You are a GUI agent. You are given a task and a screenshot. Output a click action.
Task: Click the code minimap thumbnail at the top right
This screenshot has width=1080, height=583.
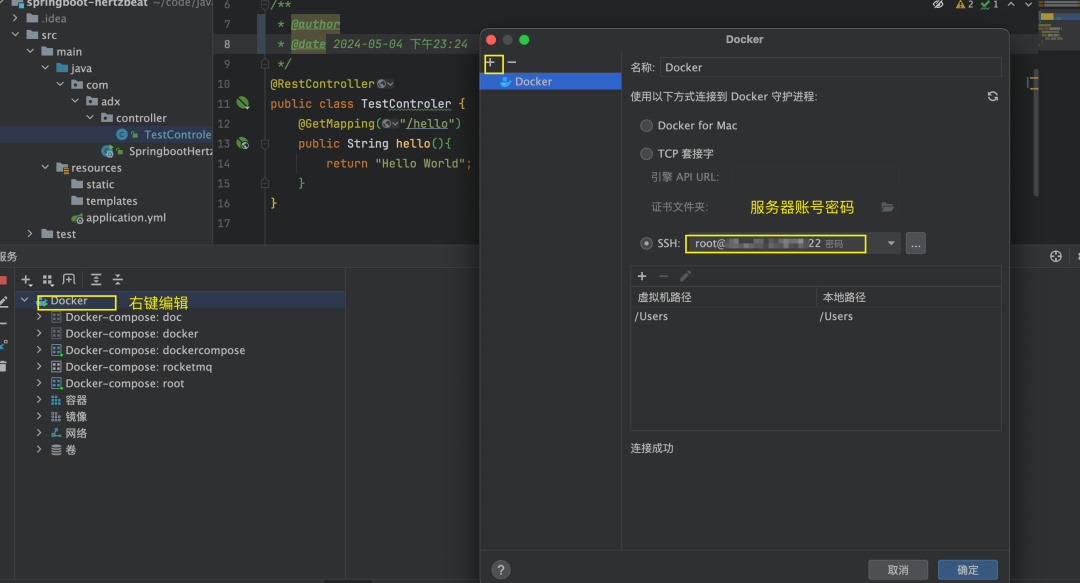coord(1059,28)
